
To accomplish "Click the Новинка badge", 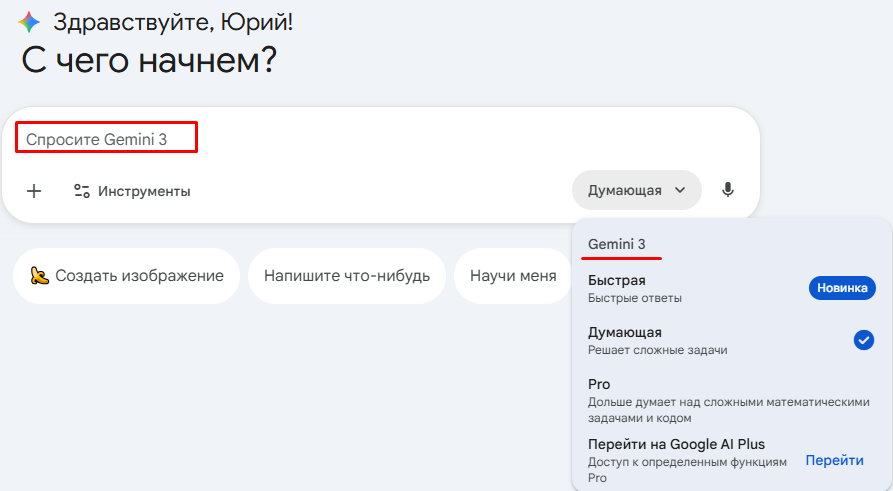I will coord(842,288).
